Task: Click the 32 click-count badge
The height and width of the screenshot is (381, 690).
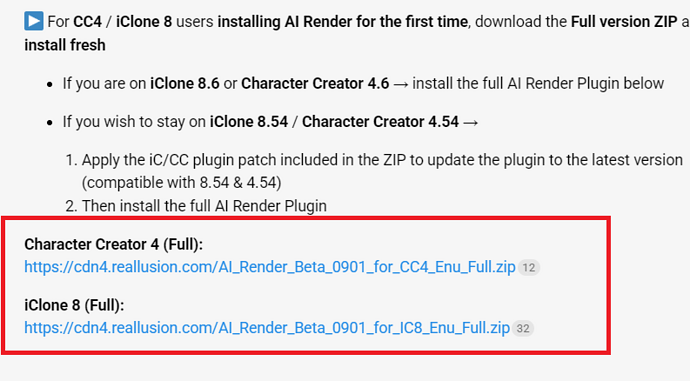Action: 523,328
